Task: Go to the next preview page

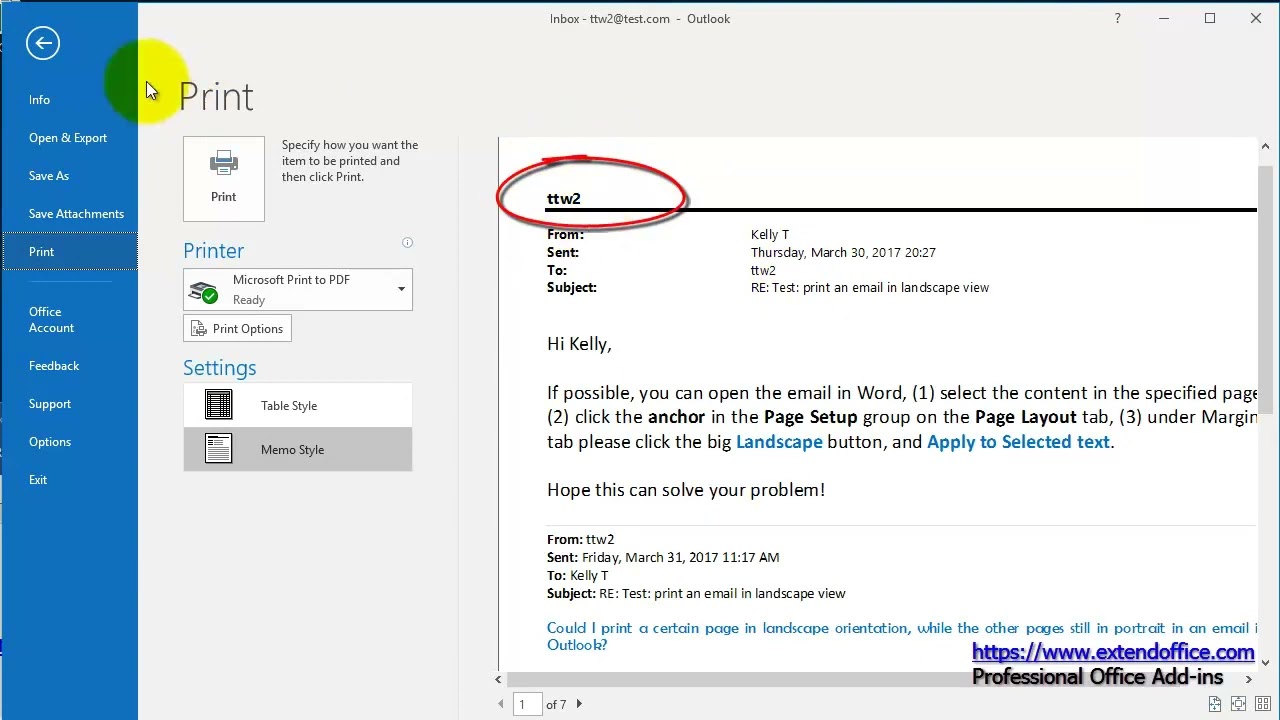Action: [x=579, y=704]
